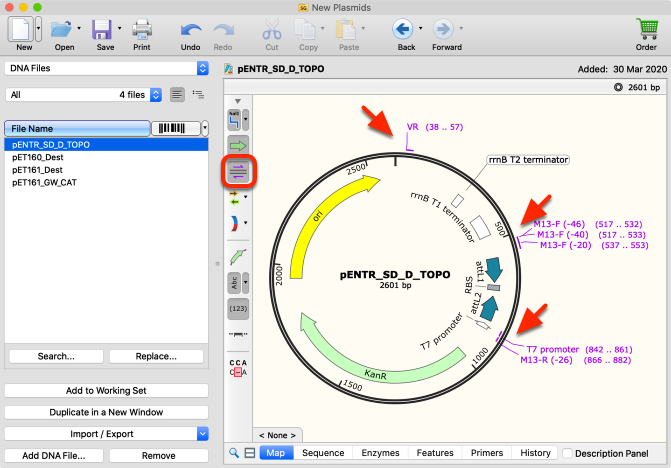Open the All 4 files filter dropdown

tap(83, 95)
